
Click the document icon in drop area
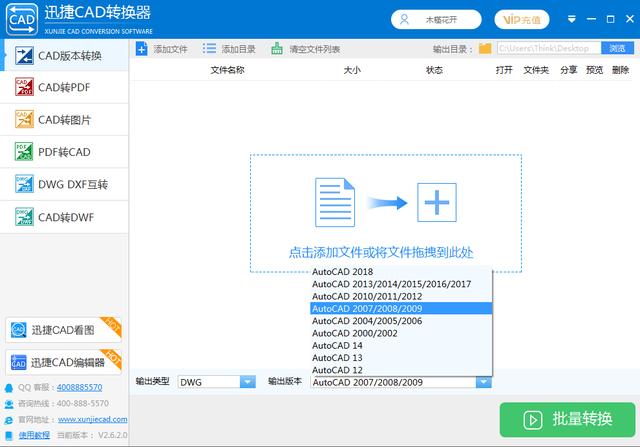point(335,202)
